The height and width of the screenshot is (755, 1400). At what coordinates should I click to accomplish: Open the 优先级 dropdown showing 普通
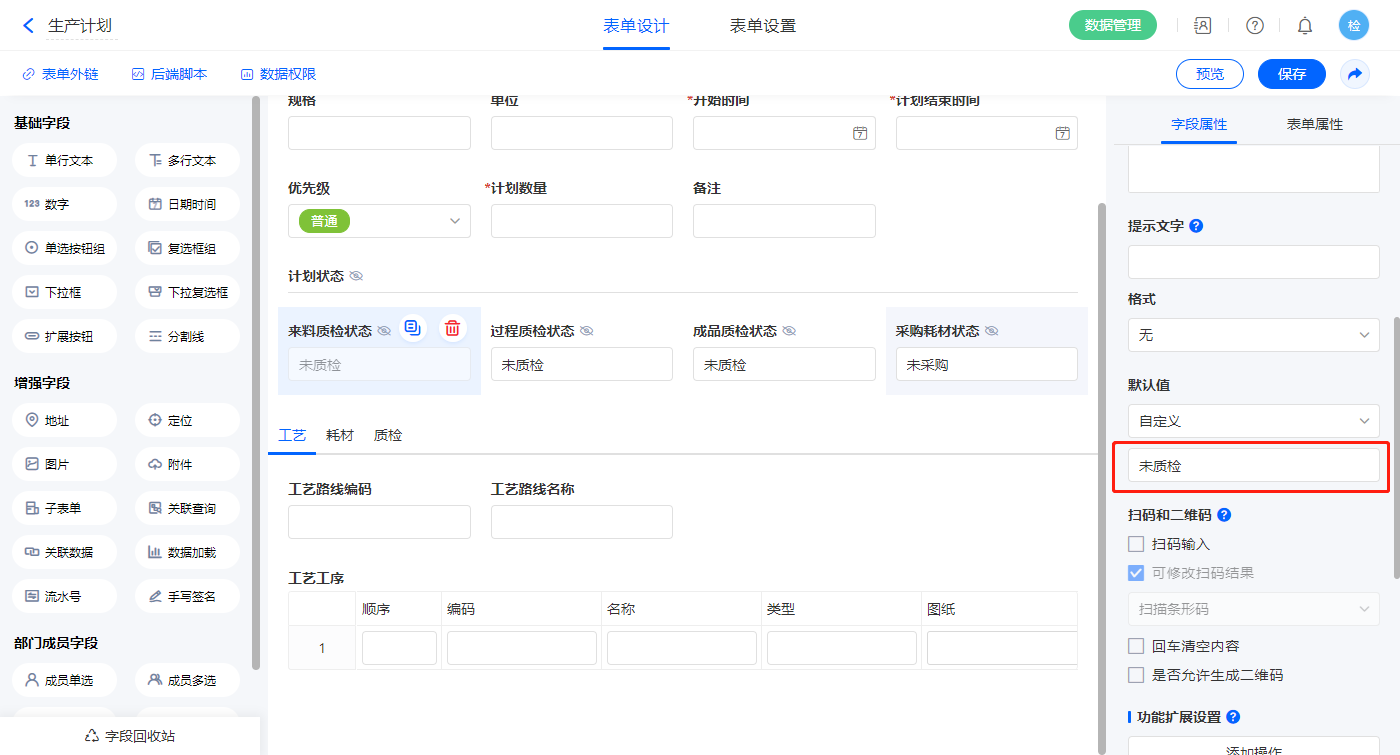pyautogui.click(x=379, y=221)
